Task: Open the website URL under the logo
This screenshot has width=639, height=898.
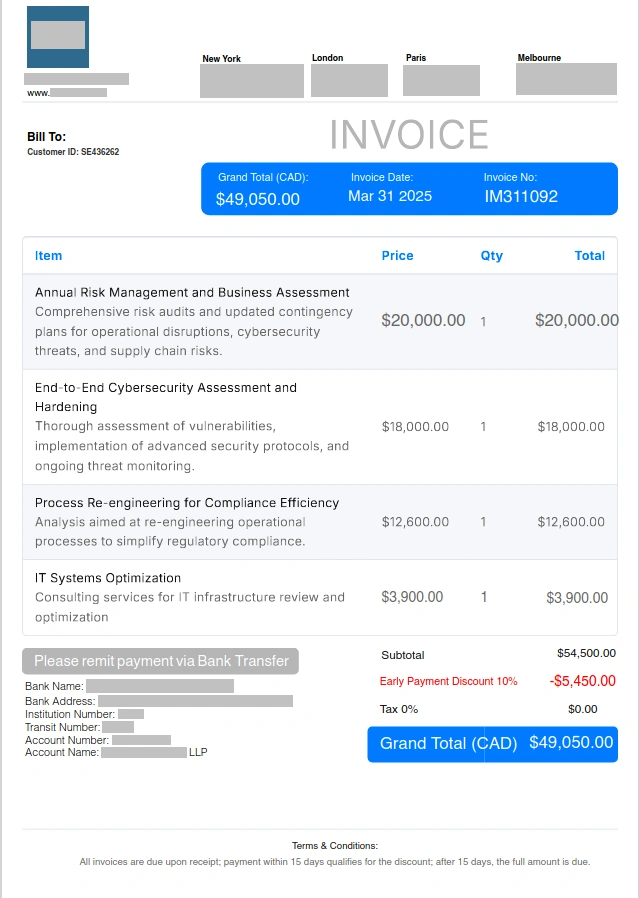Action: click(x=66, y=93)
